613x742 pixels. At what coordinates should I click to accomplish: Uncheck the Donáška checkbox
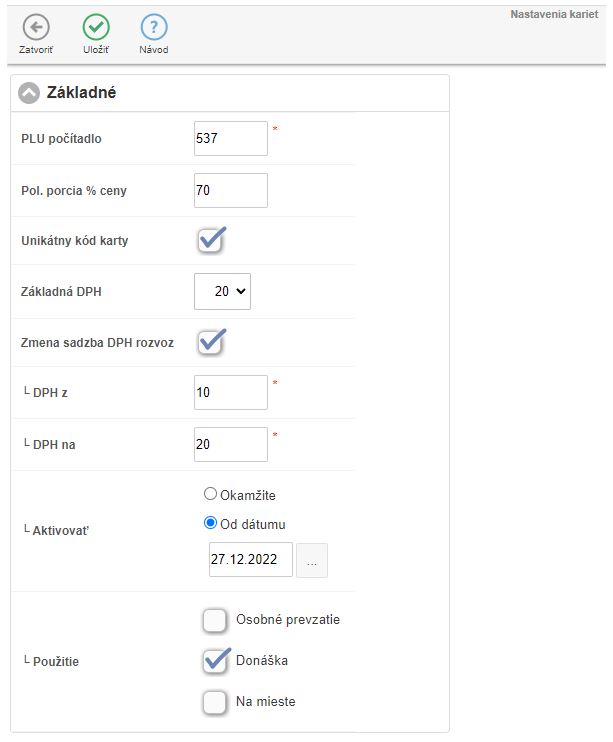click(x=214, y=661)
